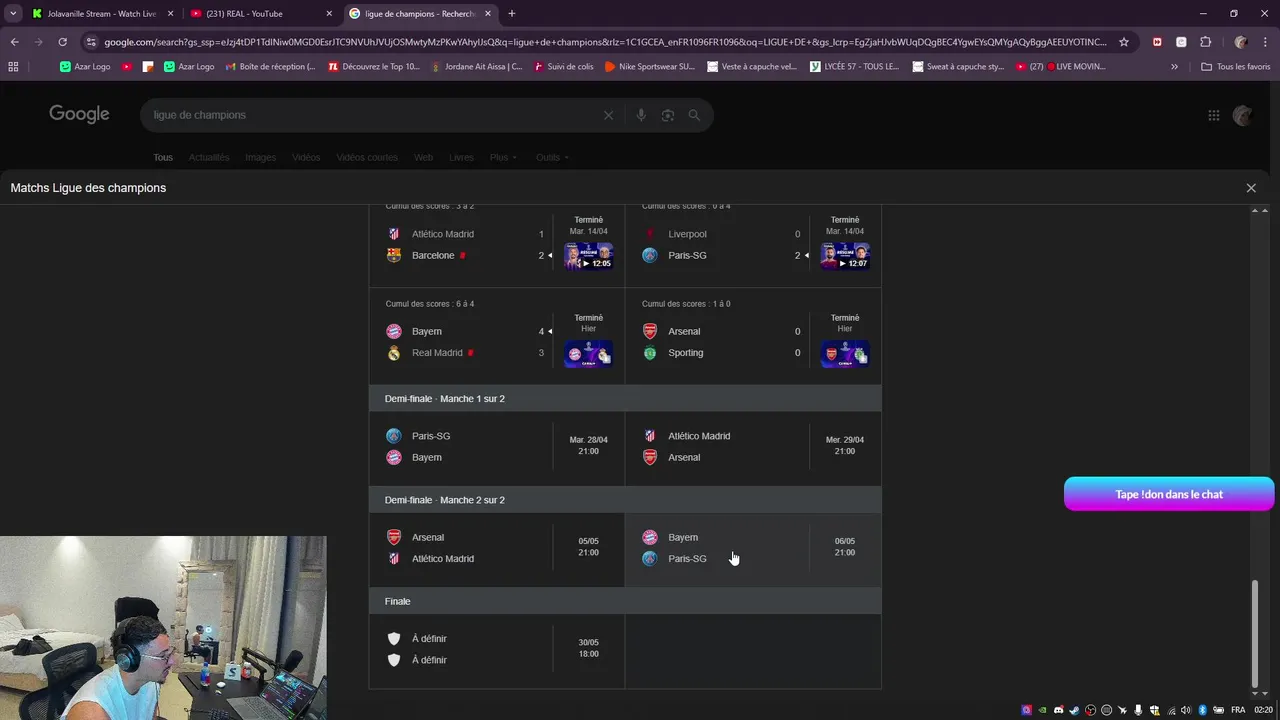Bookmark this page with the star icon
The height and width of the screenshot is (720, 1280).
click(1124, 42)
